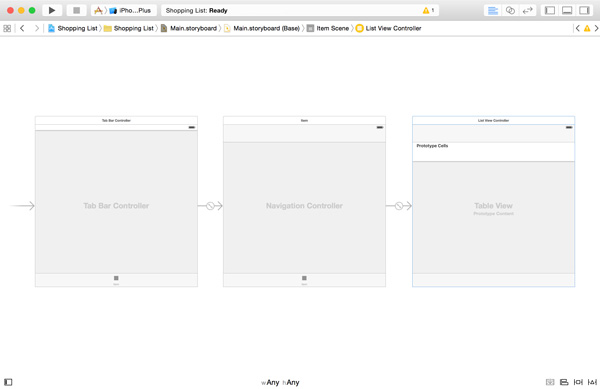Jump to previous issue arrow
Viewport: 600px width, 389px height.
coord(578,28)
